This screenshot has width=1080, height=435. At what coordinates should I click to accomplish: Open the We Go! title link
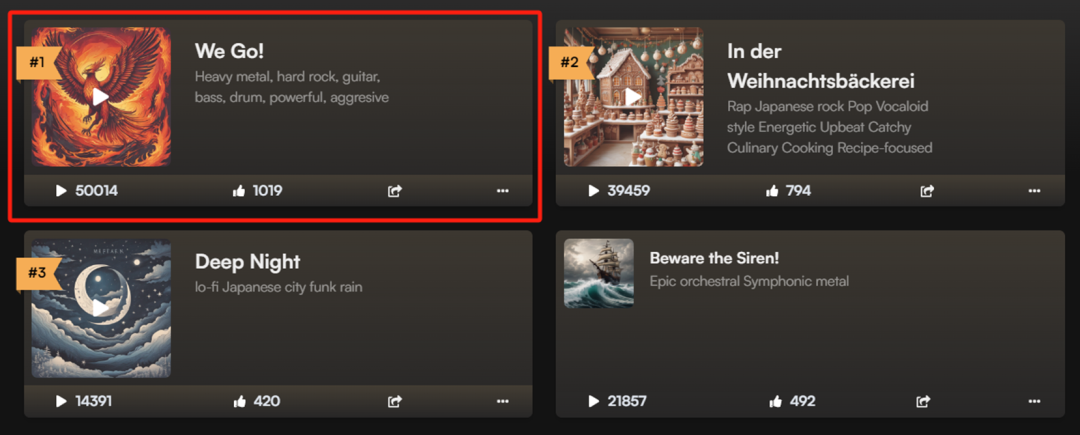pyautogui.click(x=229, y=51)
